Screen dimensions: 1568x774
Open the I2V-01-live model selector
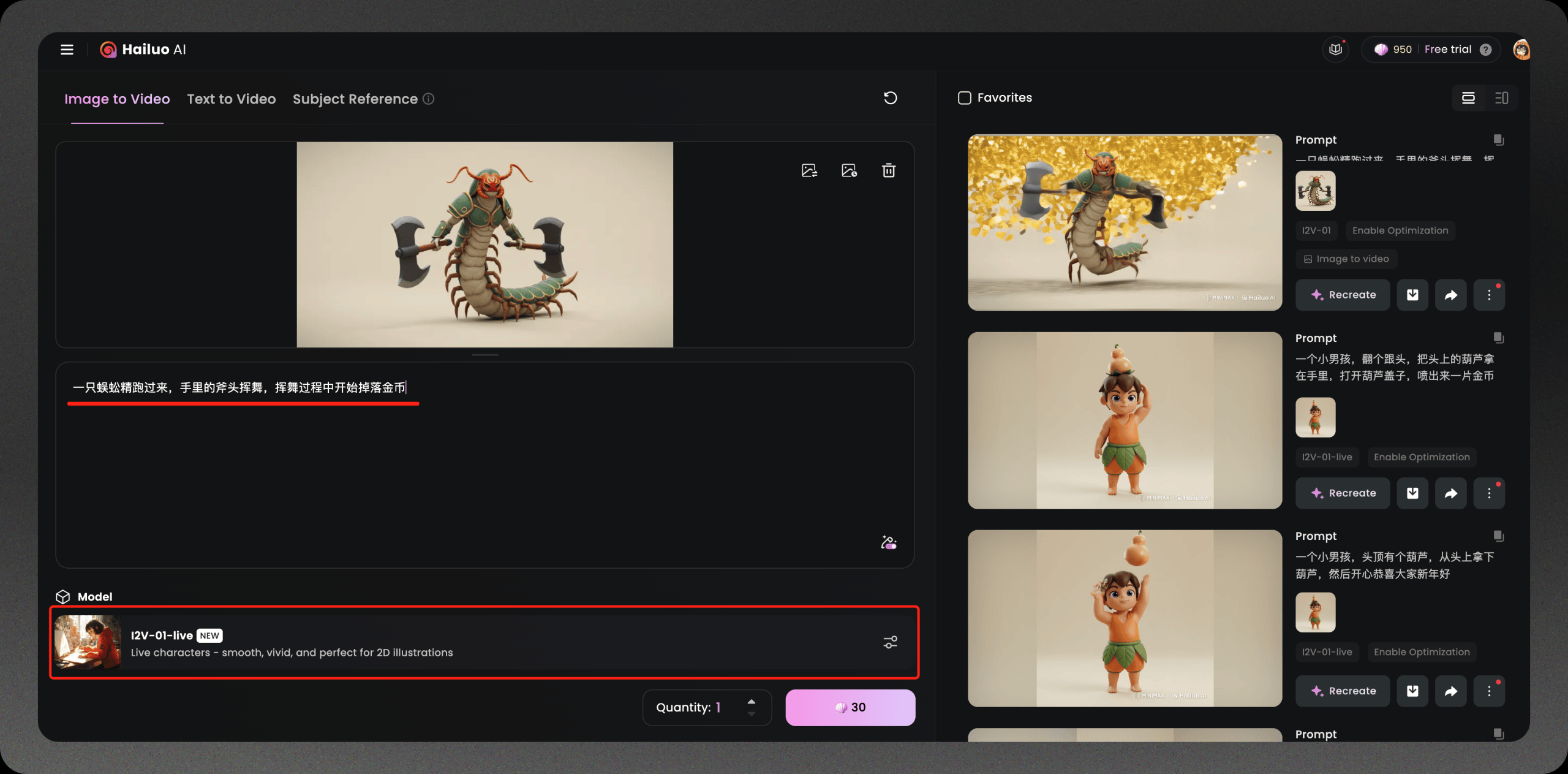tap(484, 642)
